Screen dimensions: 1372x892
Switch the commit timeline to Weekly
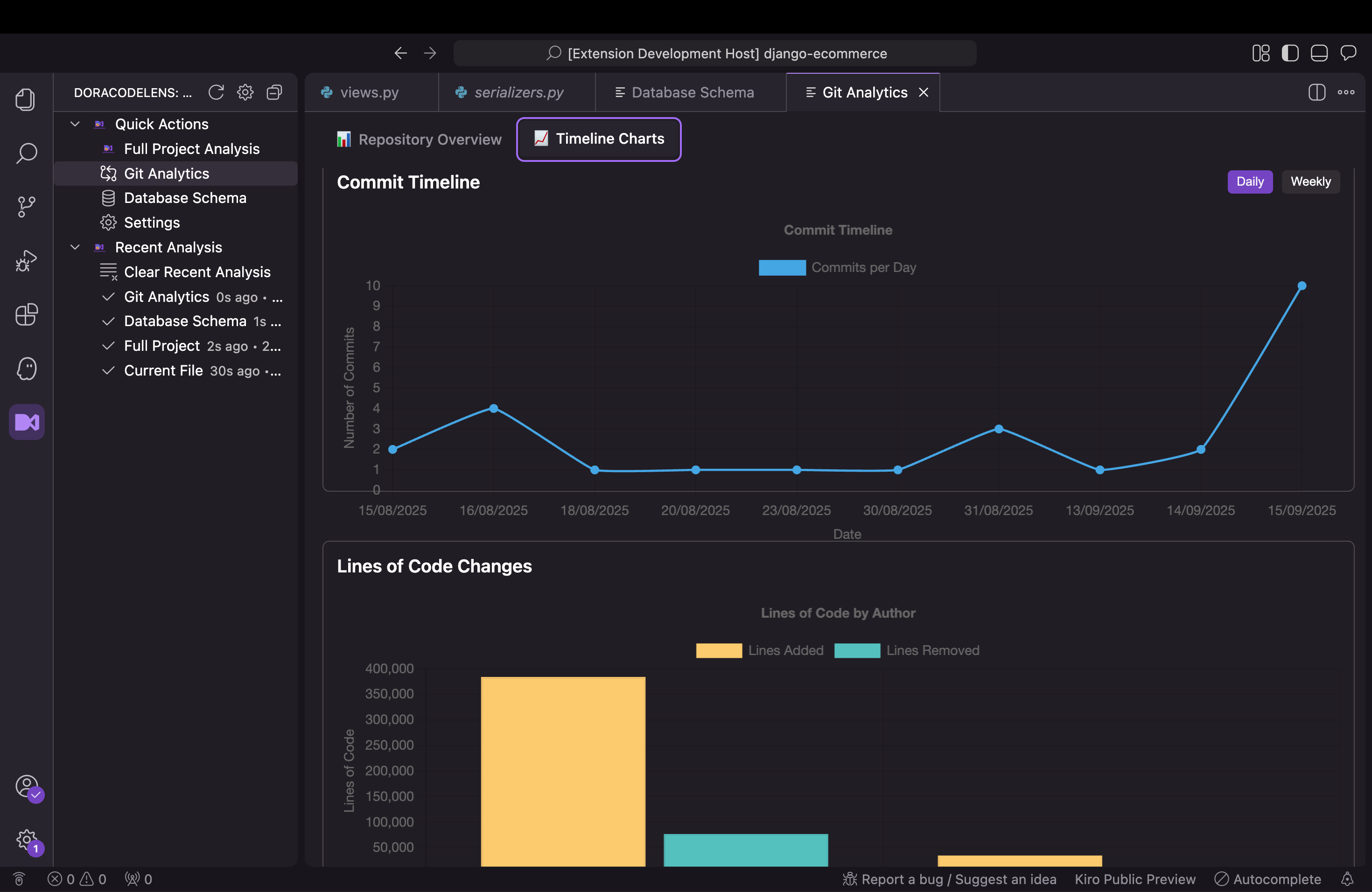(1310, 181)
